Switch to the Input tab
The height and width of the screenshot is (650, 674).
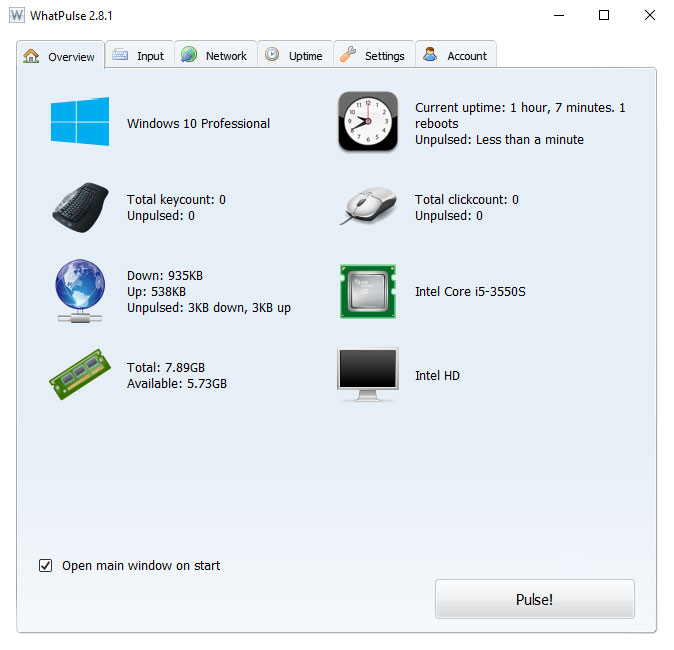click(140, 55)
